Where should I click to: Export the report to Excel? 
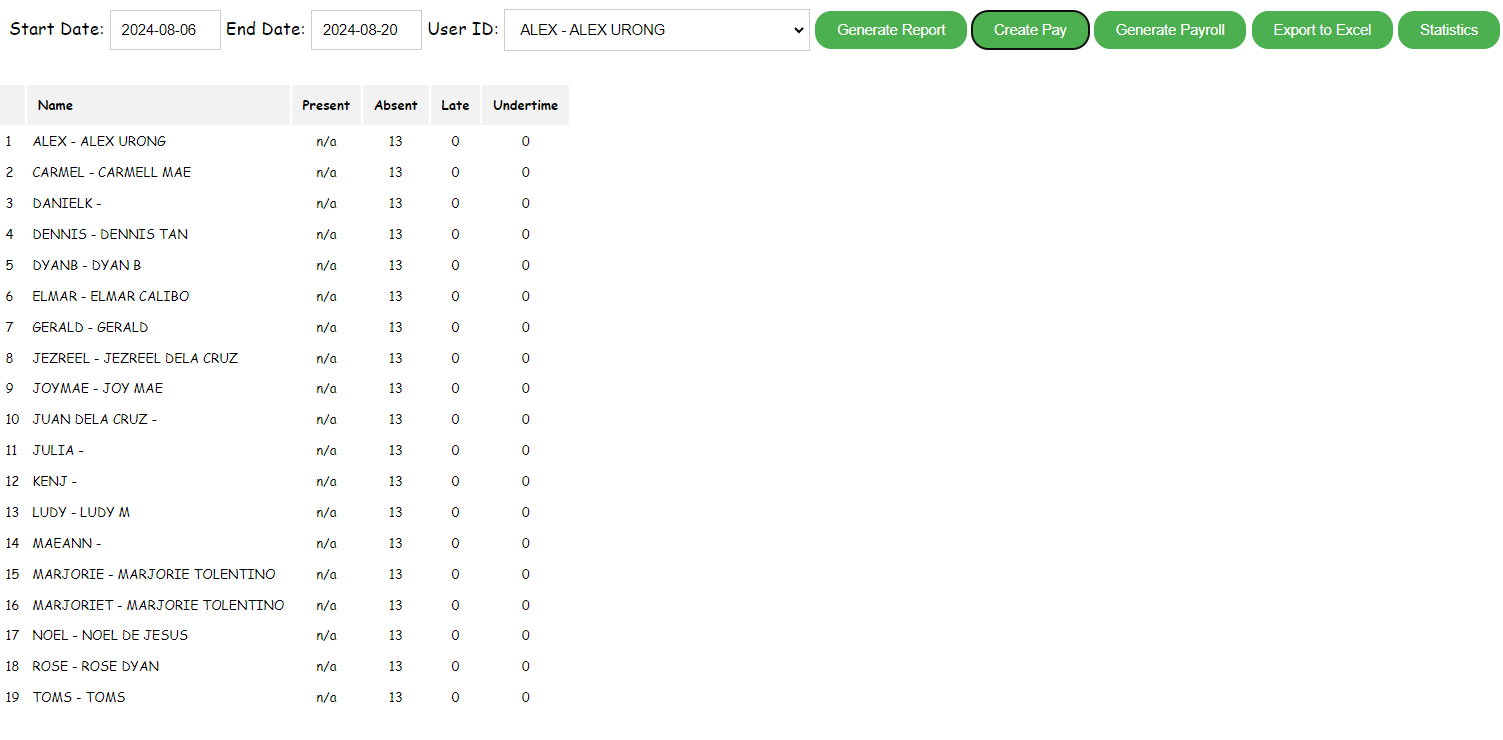click(1322, 30)
